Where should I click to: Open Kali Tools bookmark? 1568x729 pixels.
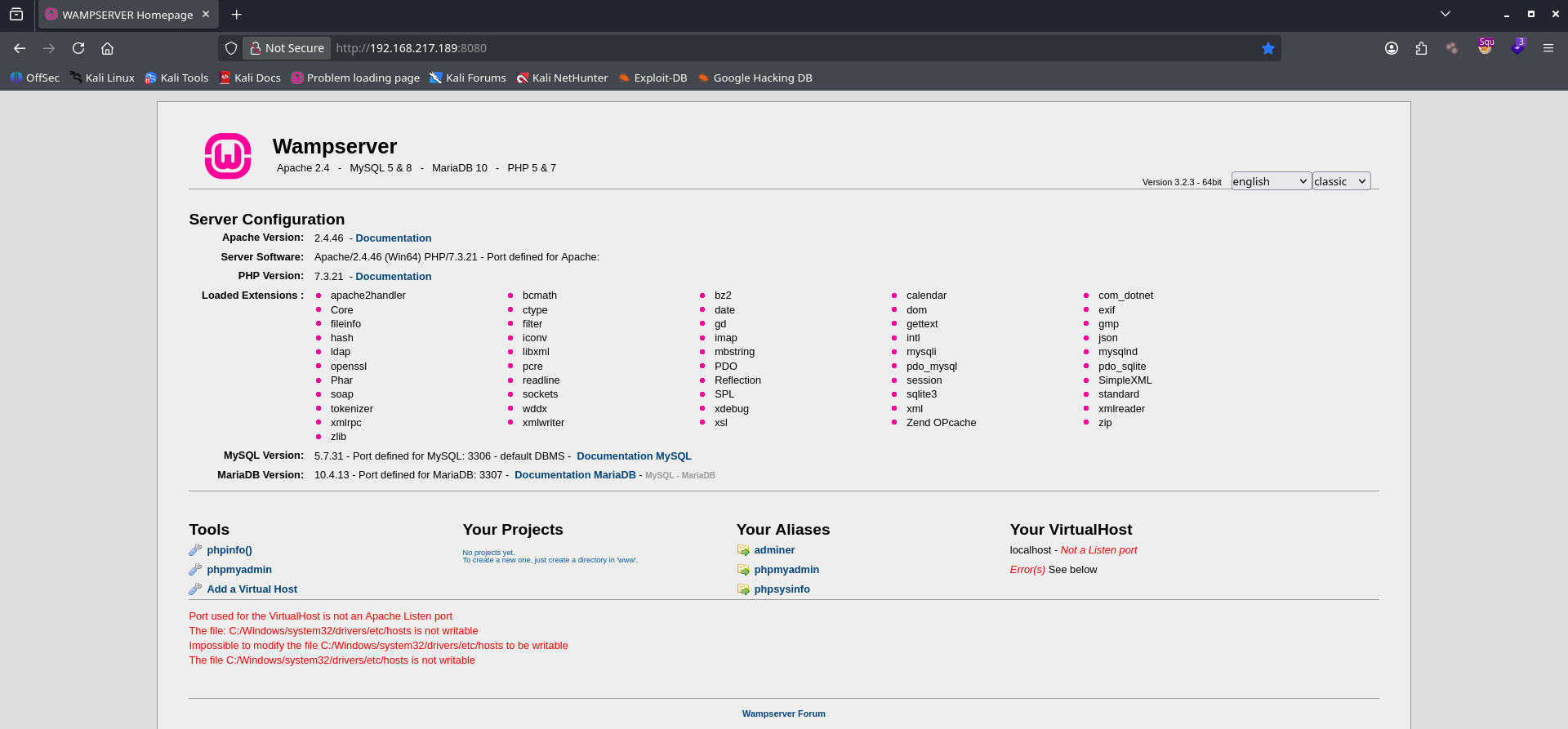point(176,78)
